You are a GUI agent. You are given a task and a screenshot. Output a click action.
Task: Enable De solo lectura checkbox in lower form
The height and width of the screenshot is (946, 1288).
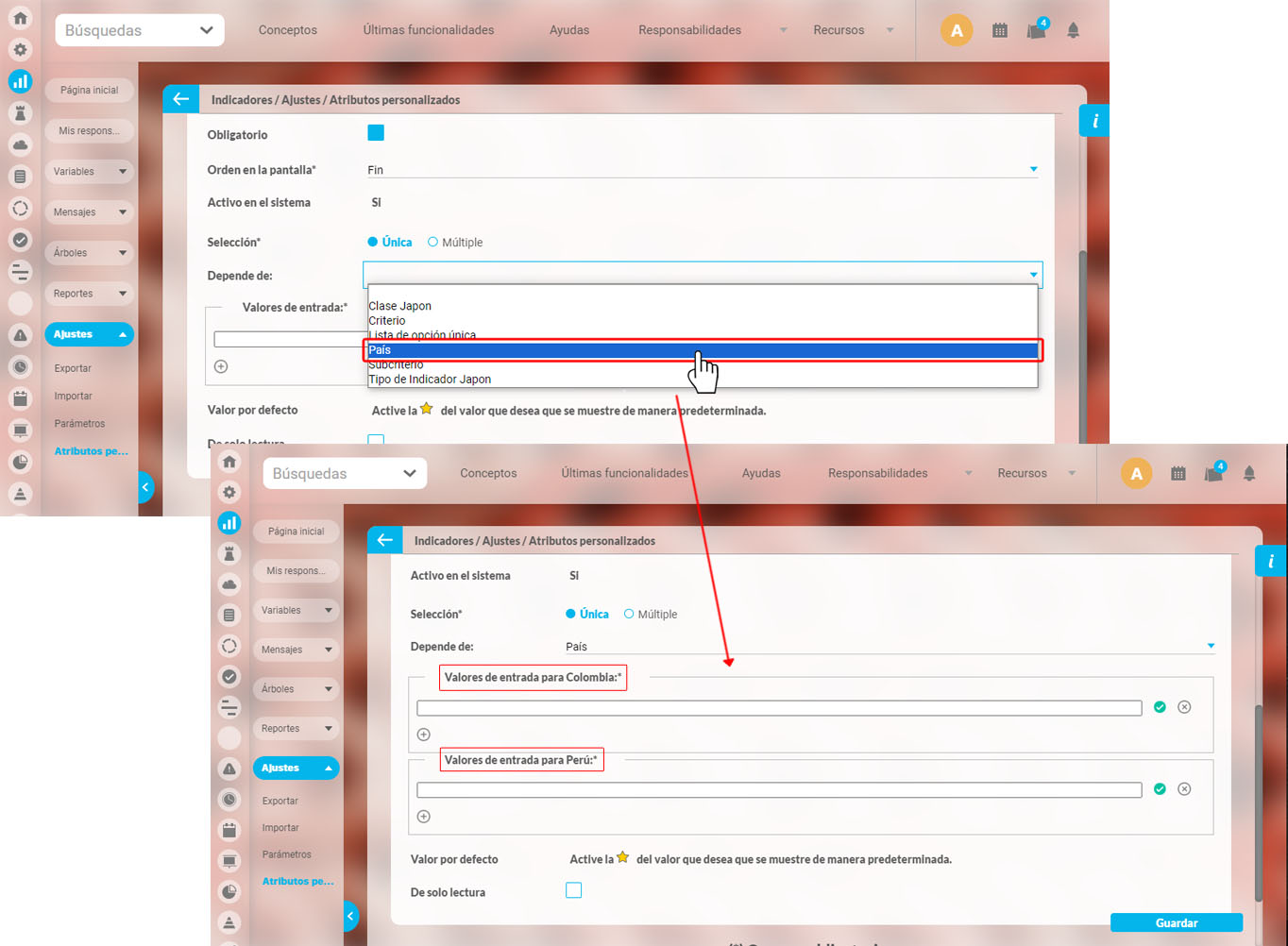[x=573, y=890]
